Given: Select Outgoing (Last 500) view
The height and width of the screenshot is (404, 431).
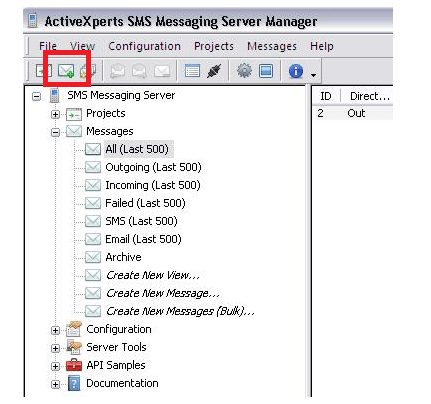Looking at the screenshot, I should point(153,167).
